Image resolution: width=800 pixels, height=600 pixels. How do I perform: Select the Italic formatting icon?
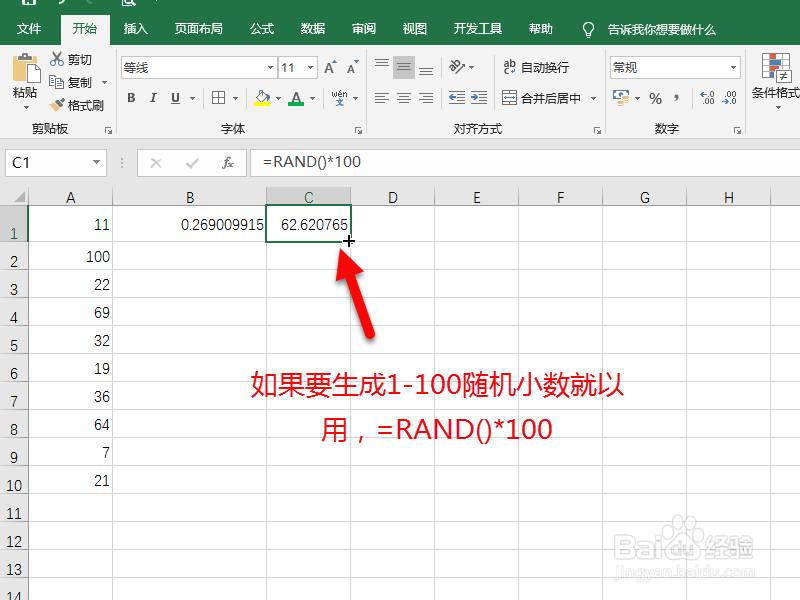(152, 98)
